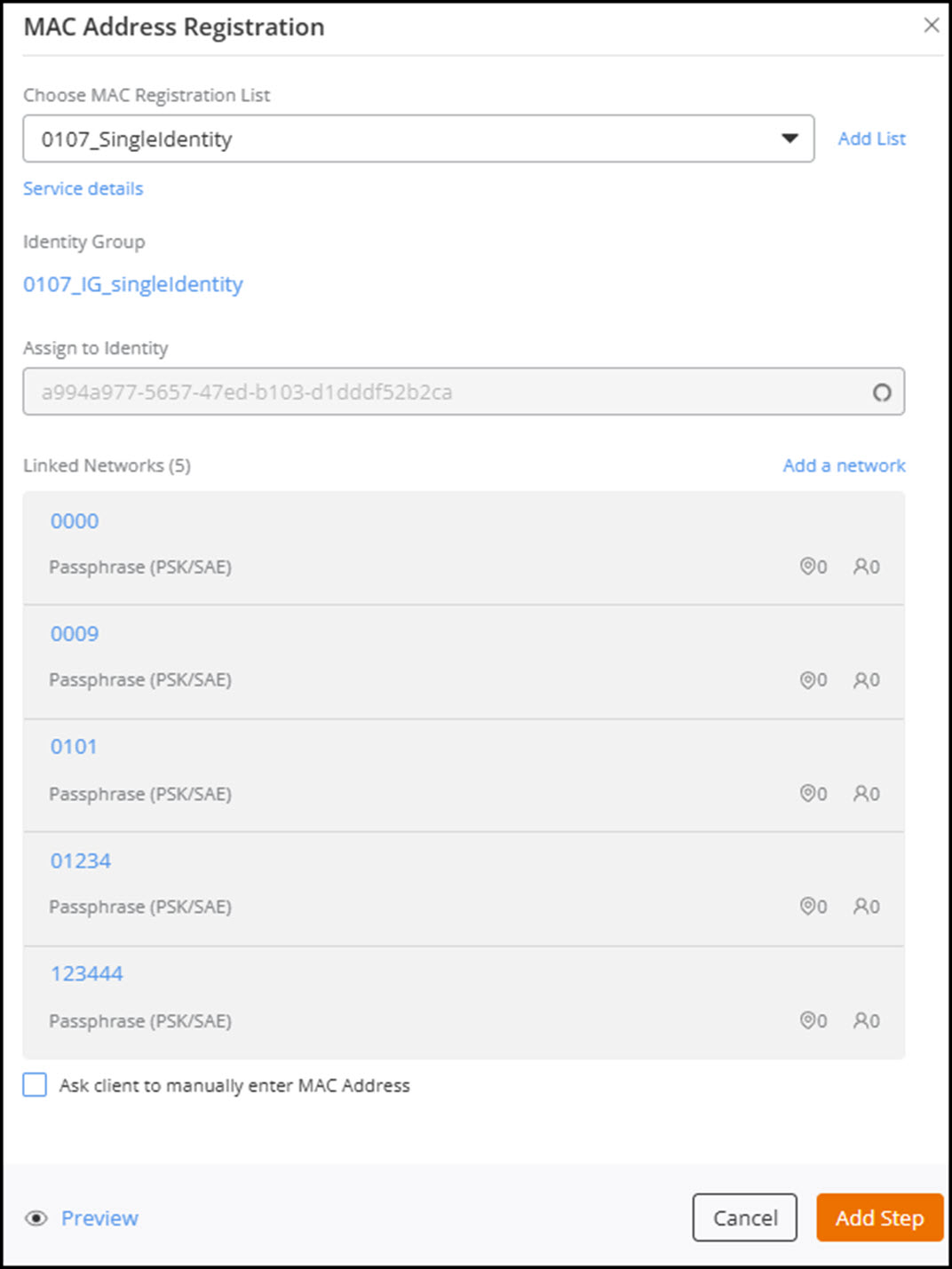The width and height of the screenshot is (952, 1269).
Task: Click the venue pin icon for network 123444
Action: 807,1019
